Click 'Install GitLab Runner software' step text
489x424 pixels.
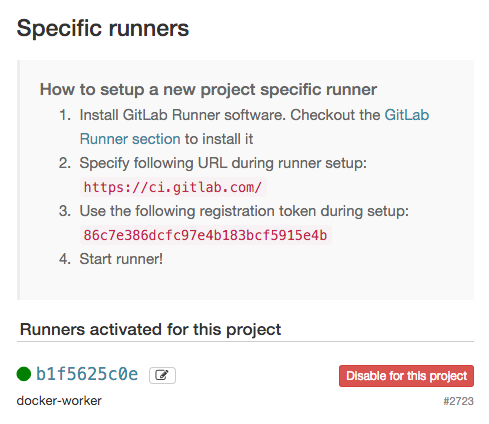182,115
